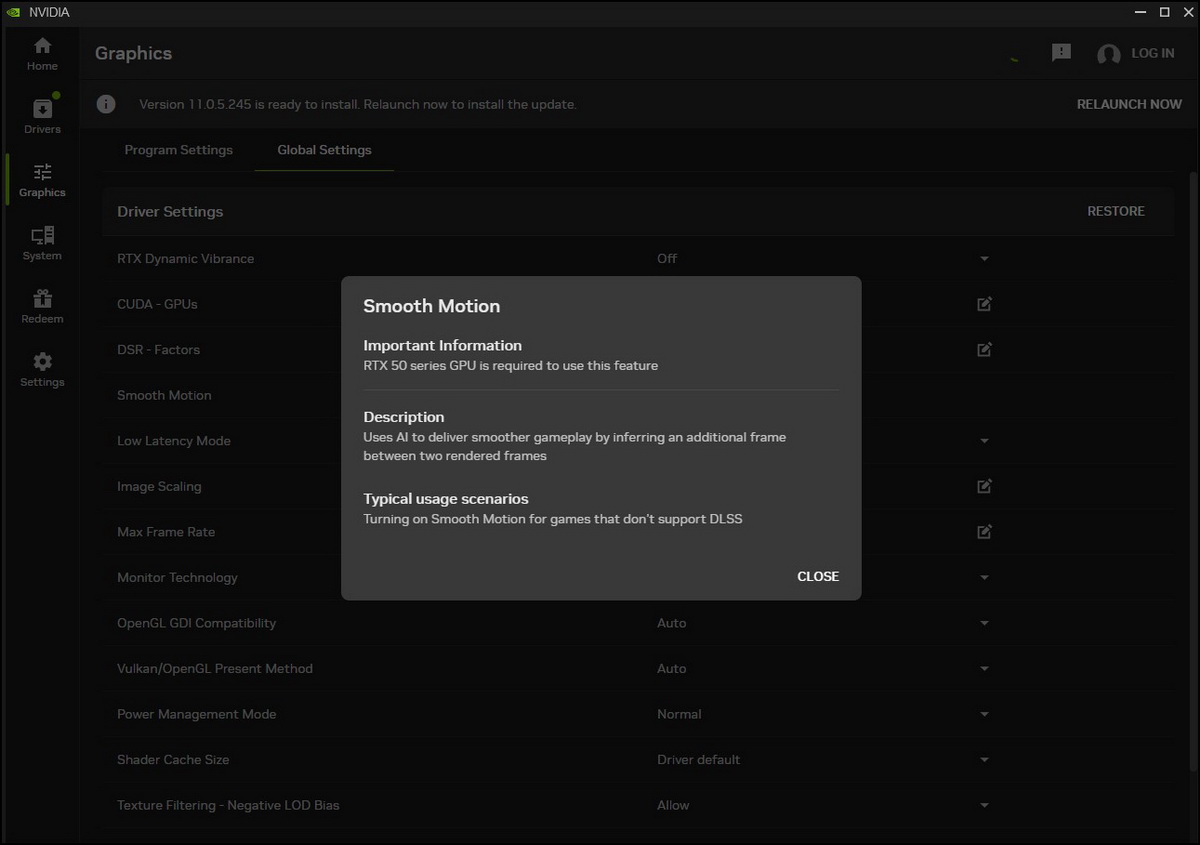Click the Graphics page title
The width and height of the screenshot is (1200, 845).
click(x=133, y=53)
